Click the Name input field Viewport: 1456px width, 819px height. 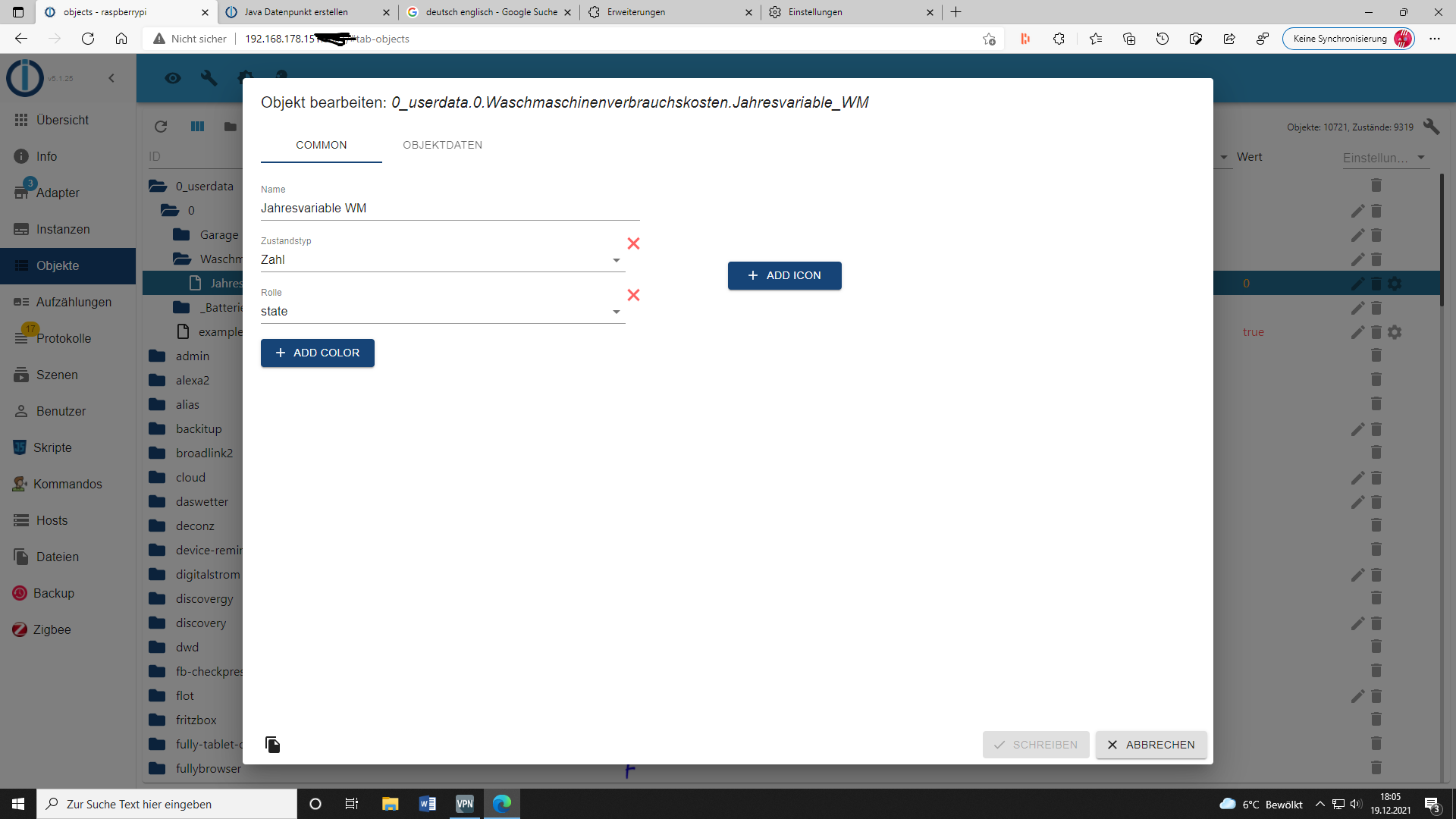[450, 208]
